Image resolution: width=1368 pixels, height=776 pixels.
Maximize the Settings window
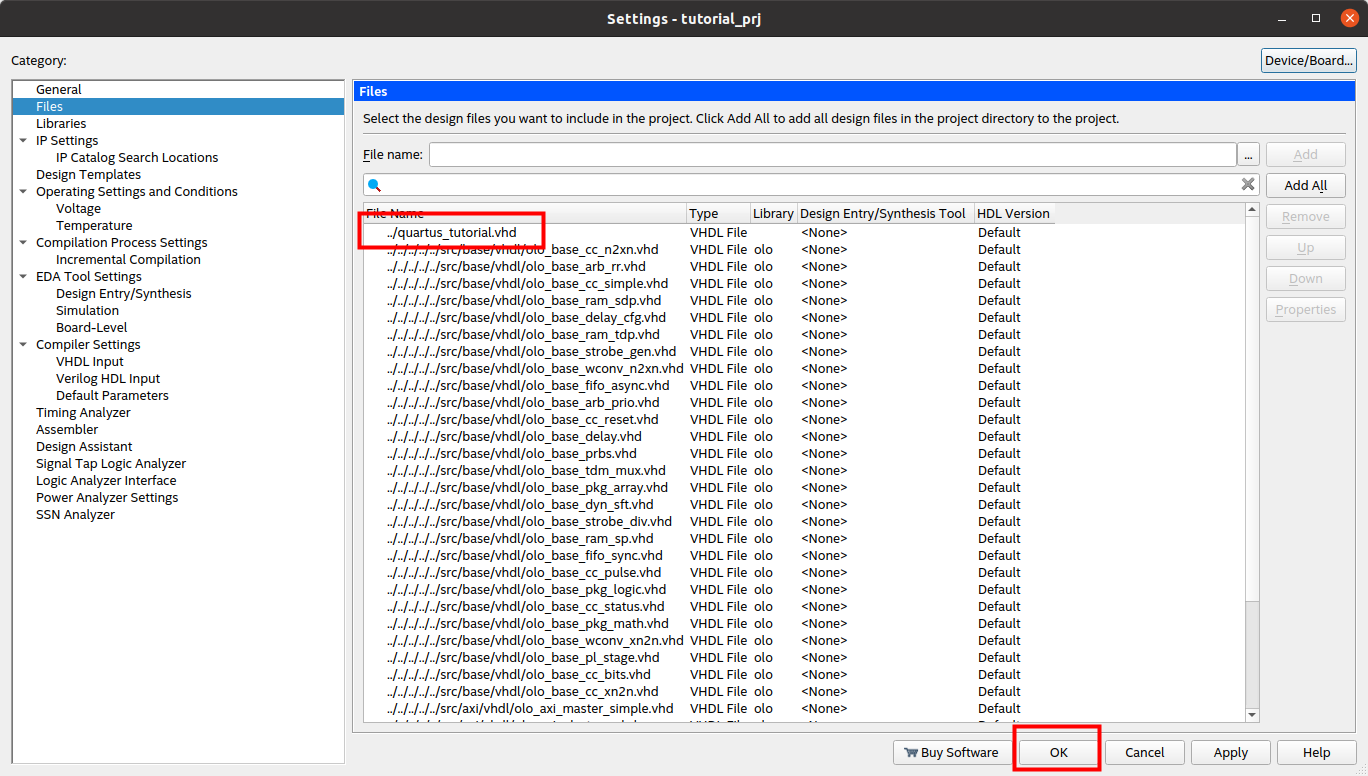(1316, 18)
